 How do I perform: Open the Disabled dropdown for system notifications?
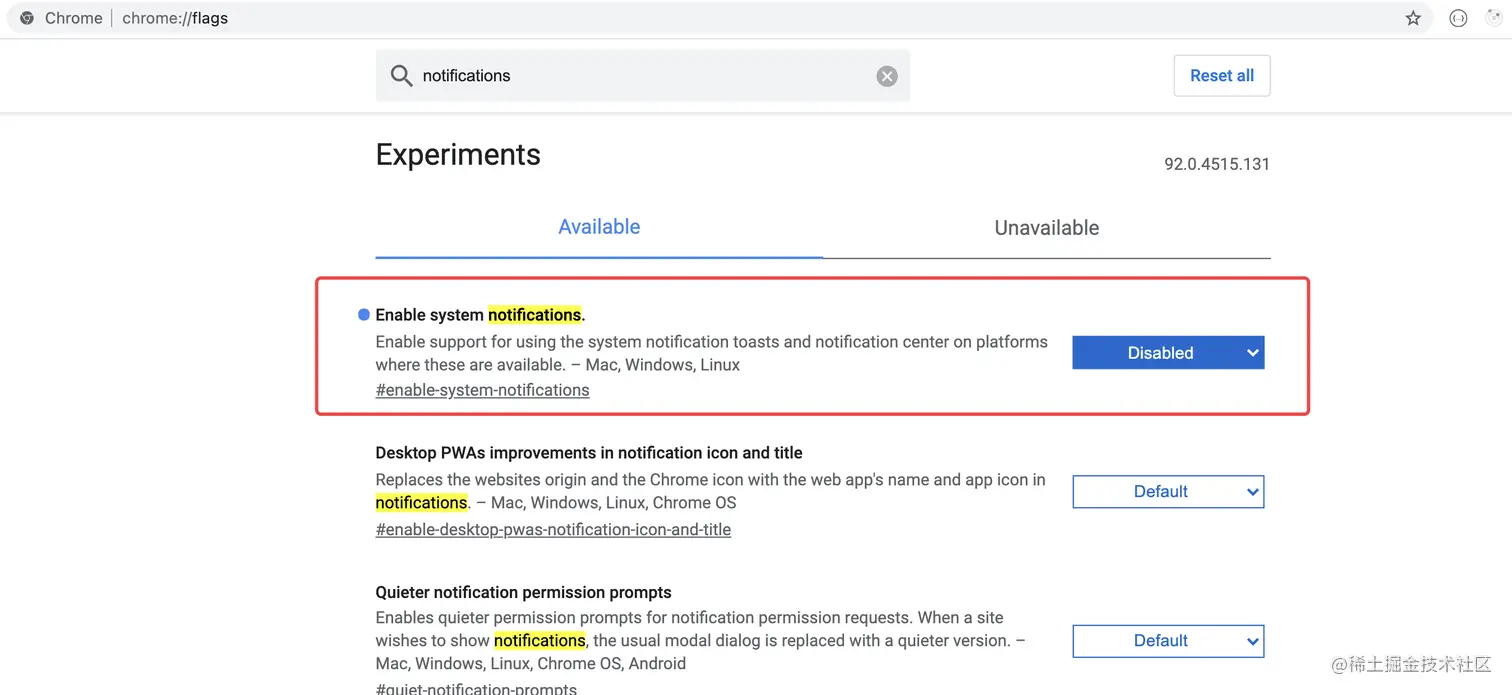(x=1168, y=353)
